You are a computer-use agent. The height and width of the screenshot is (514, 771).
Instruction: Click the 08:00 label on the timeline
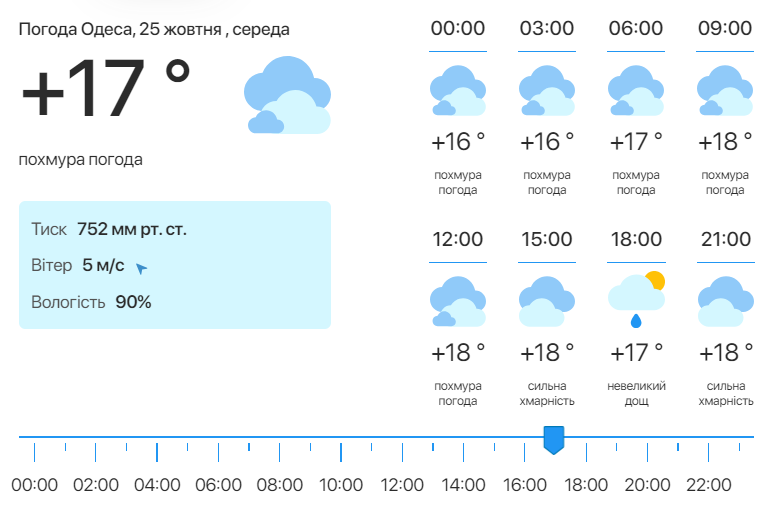pyautogui.click(x=280, y=485)
